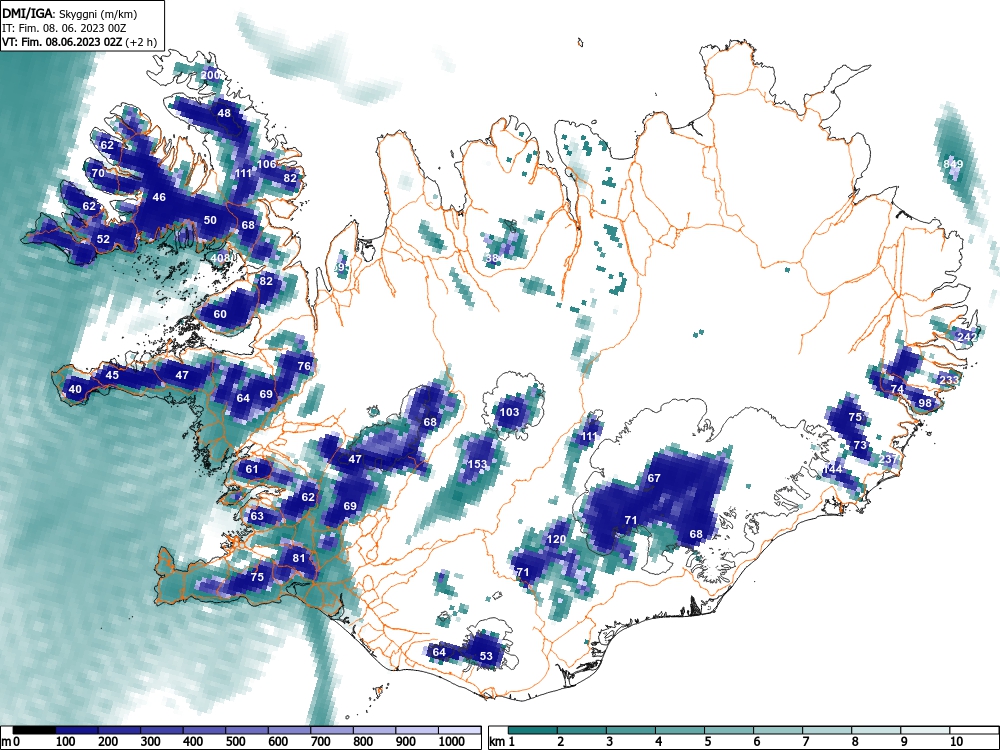The width and height of the screenshot is (1000, 750).
Task: Click the visibility value '53' in the south
Action: tap(486, 656)
